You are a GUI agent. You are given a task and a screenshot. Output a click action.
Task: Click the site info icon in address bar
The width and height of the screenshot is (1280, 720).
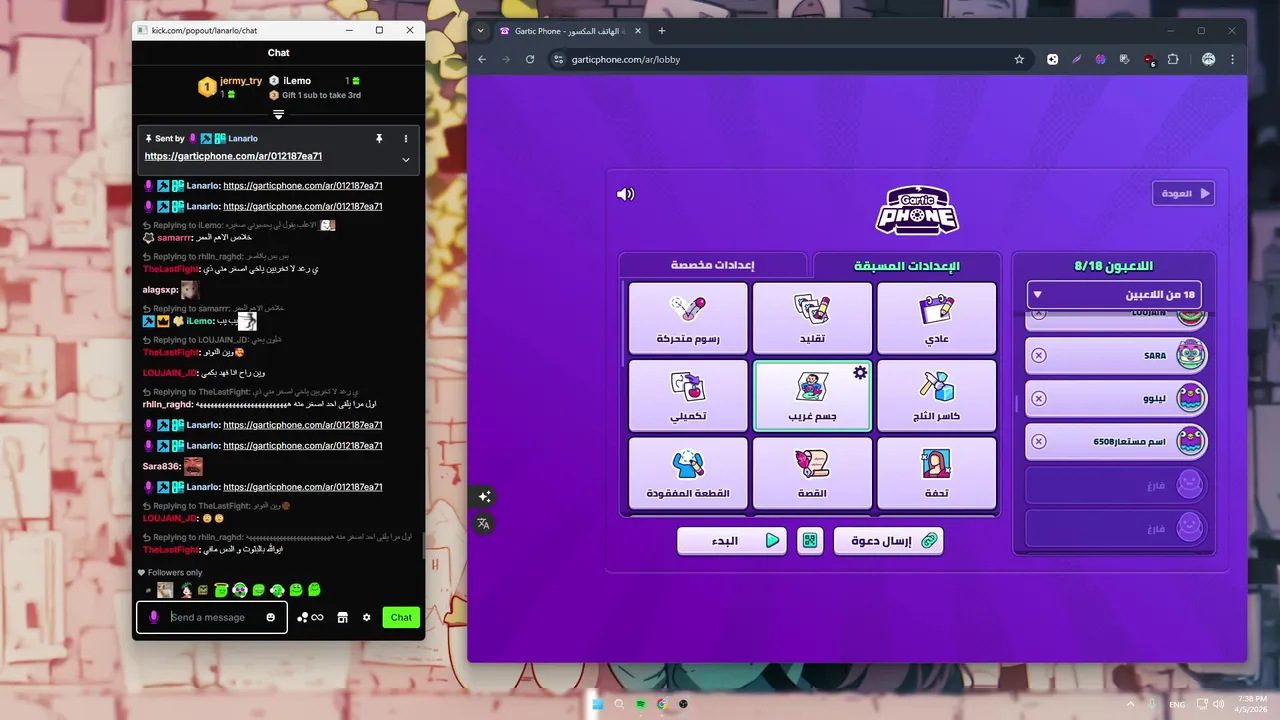click(x=559, y=59)
